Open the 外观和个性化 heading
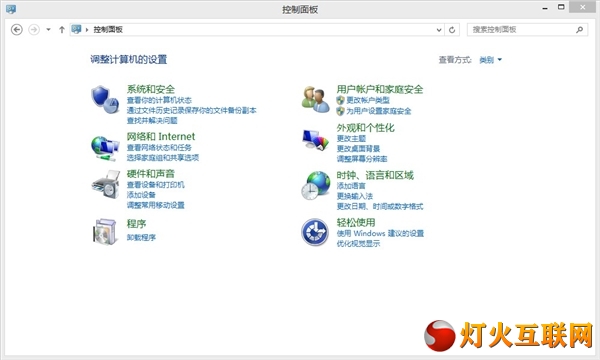The image size is (600, 360). pyautogui.click(x=365, y=127)
